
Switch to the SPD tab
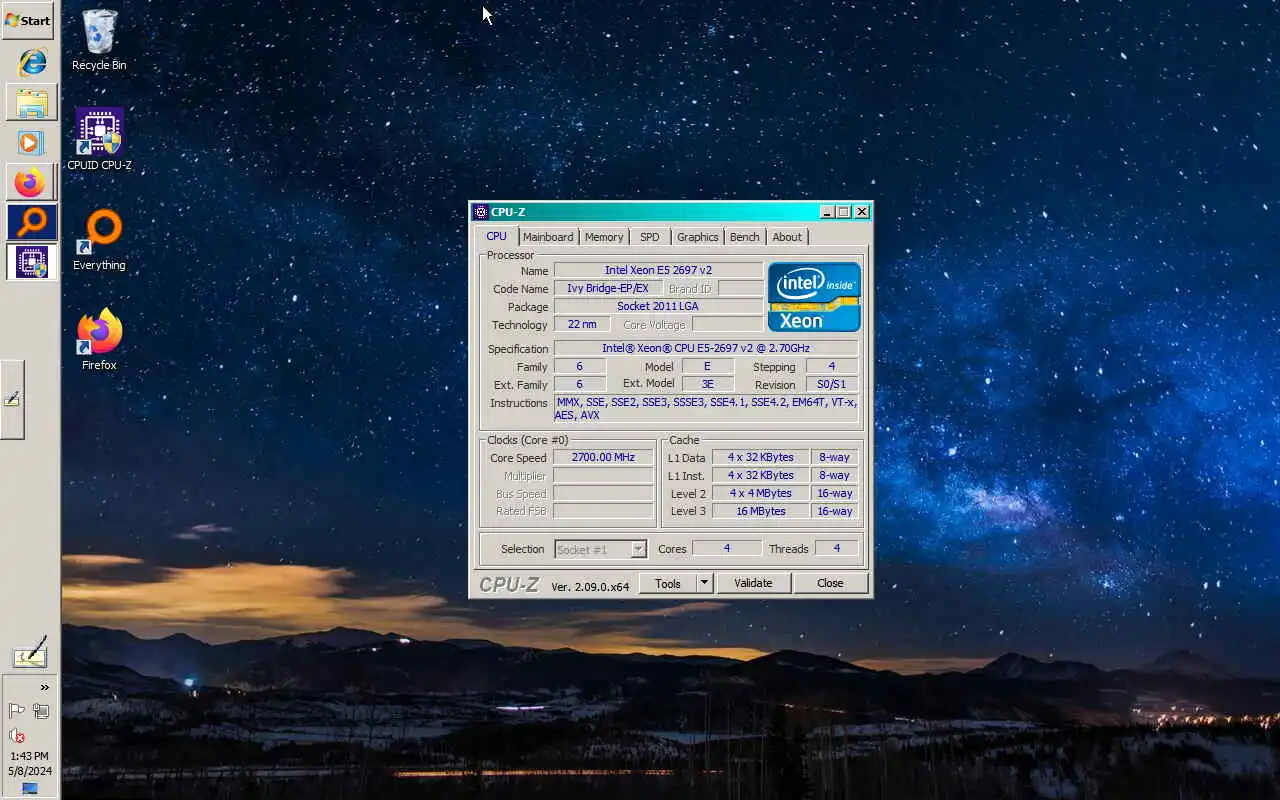click(x=650, y=237)
